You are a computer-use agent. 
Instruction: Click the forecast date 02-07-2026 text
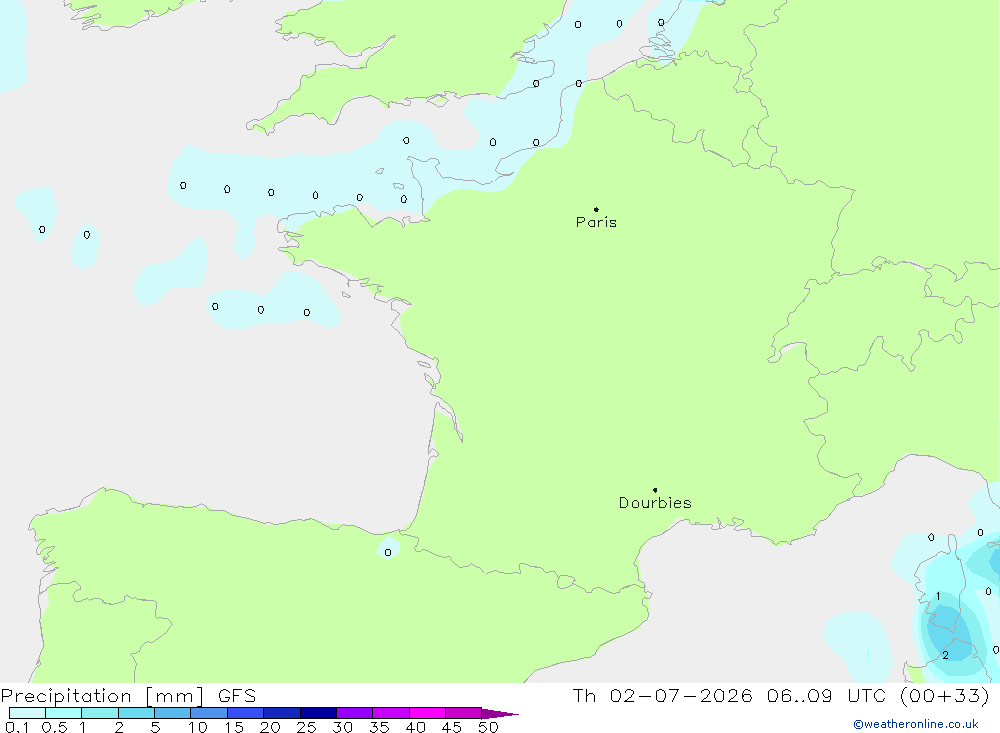(x=681, y=695)
